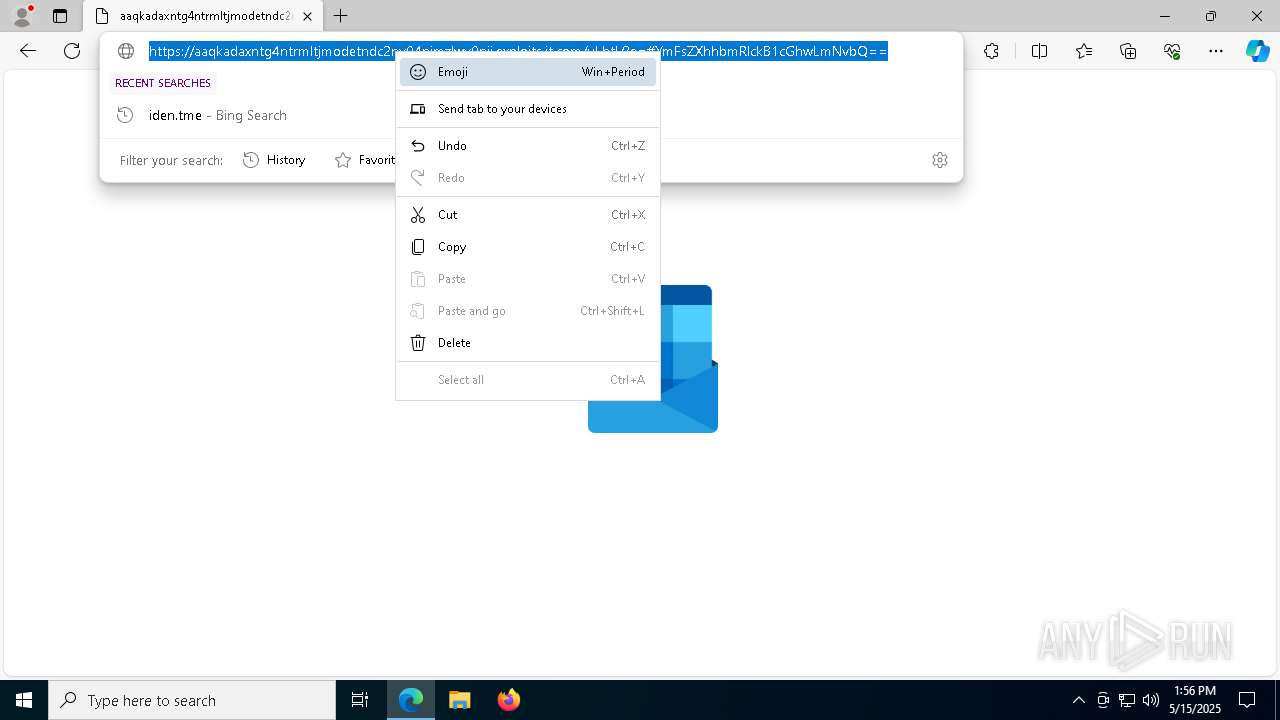The height and width of the screenshot is (720, 1280).
Task: Open Firefox taskbar icon
Action: pos(508,700)
